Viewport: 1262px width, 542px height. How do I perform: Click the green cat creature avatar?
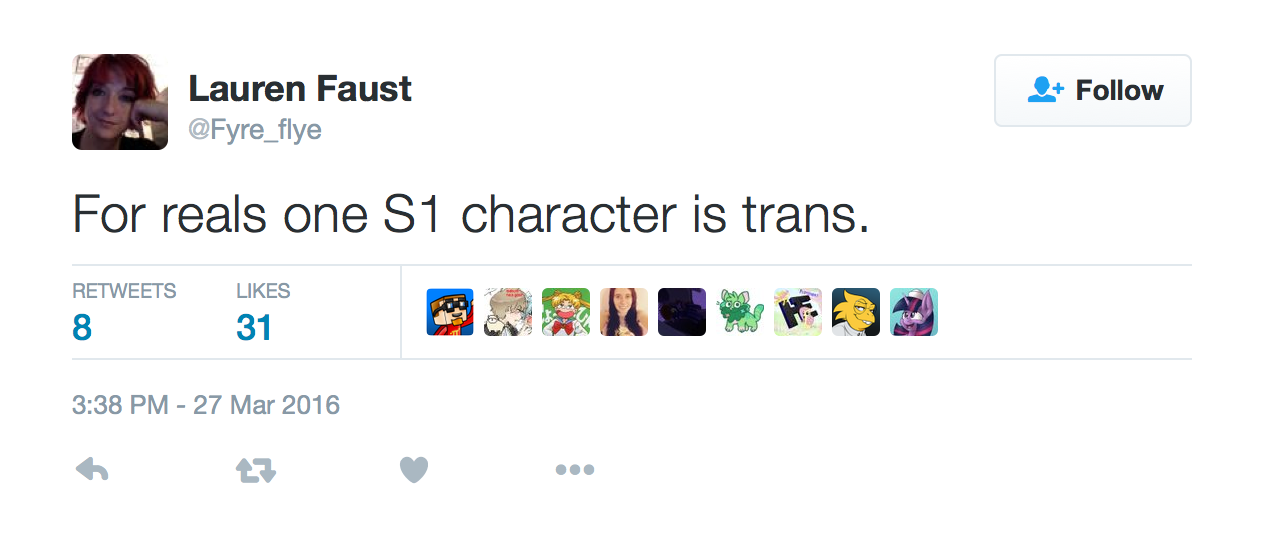(x=740, y=312)
